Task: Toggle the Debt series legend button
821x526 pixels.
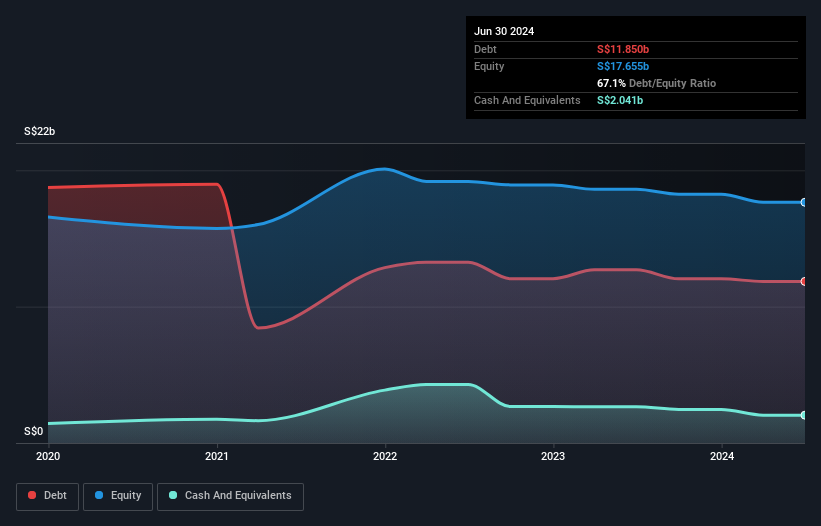Action: click(48, 496)
